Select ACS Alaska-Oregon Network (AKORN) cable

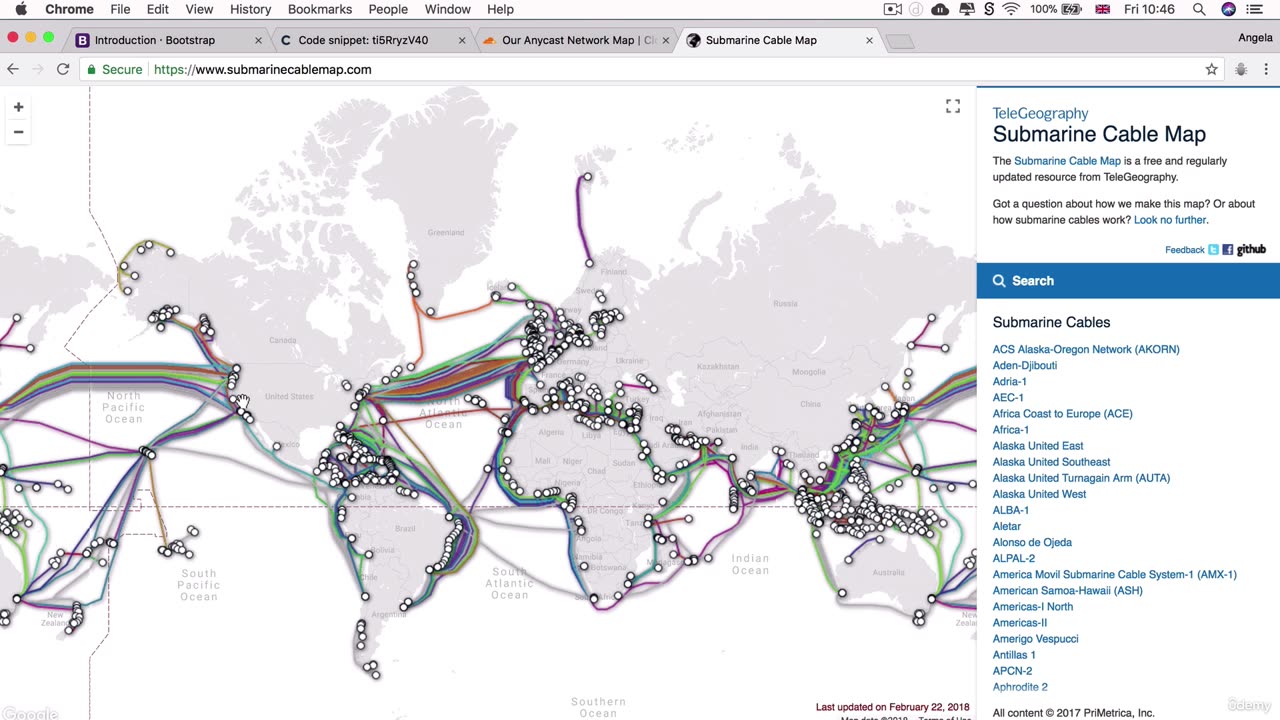1086,349
